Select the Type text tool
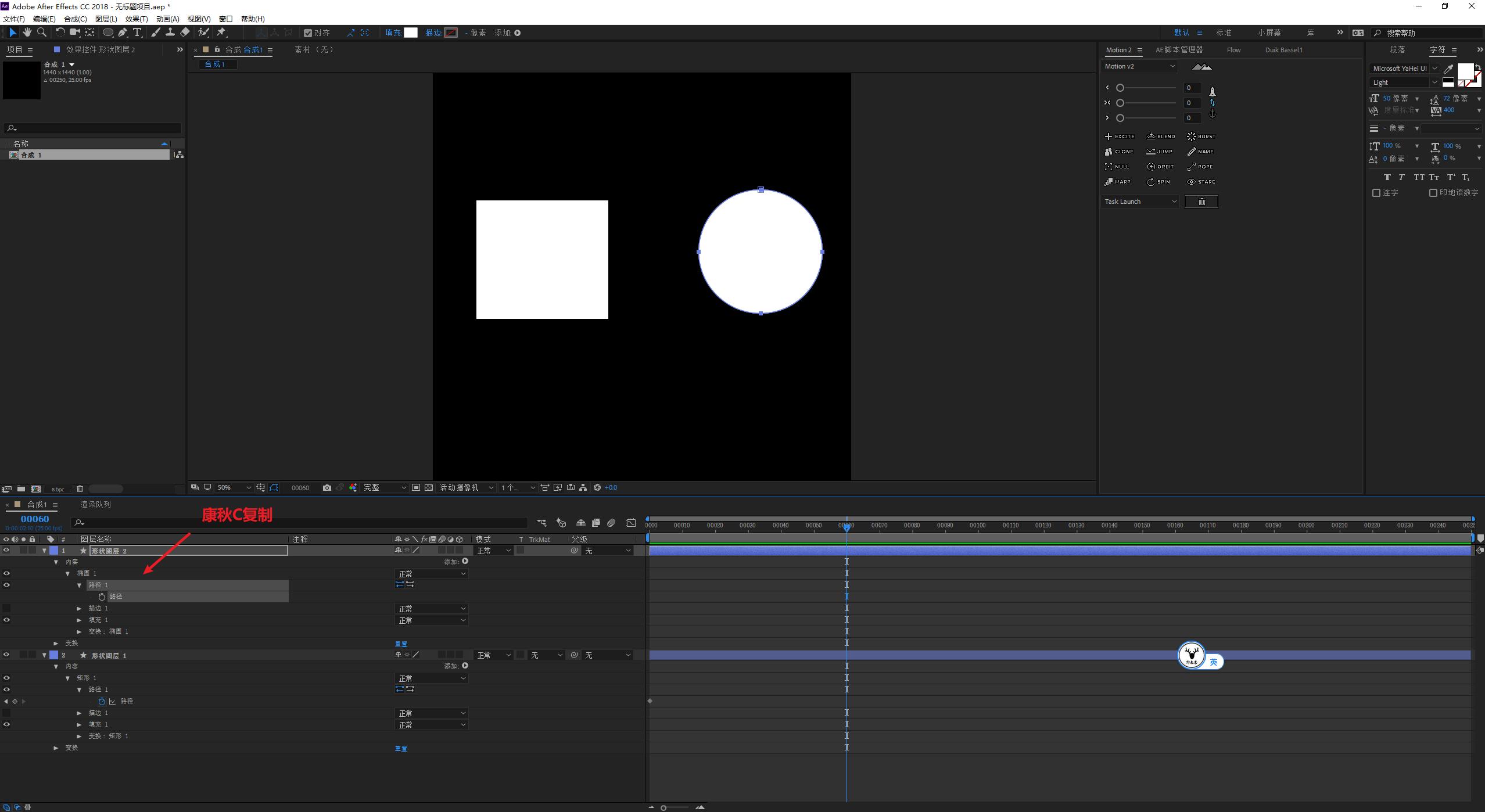 click(137, 33)
